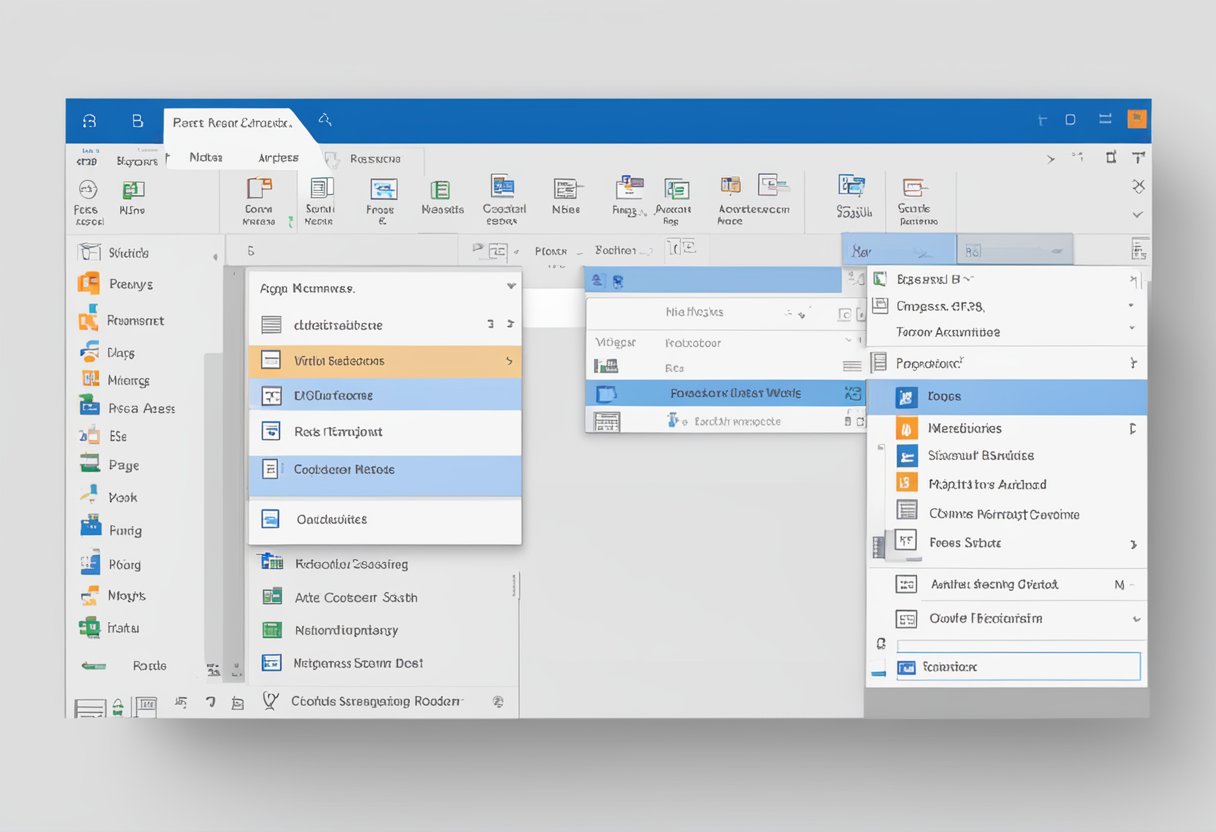Click the Froos picture icon in ribbon

pos(383,190)
